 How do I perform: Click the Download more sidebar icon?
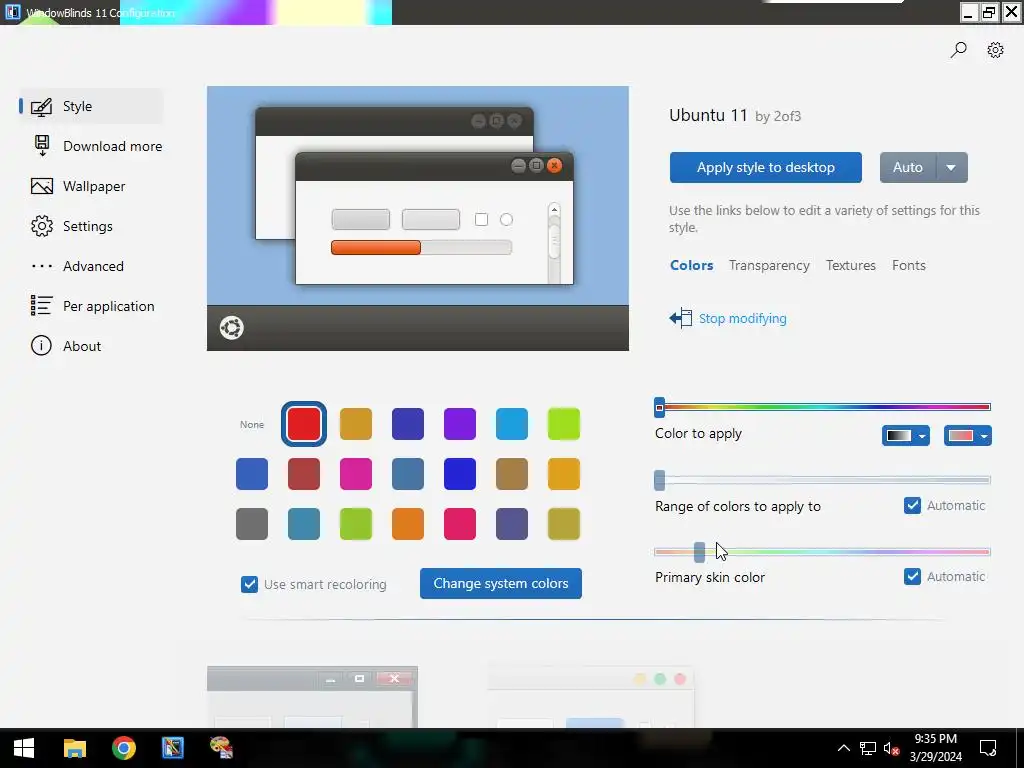[x=42, y=146]
